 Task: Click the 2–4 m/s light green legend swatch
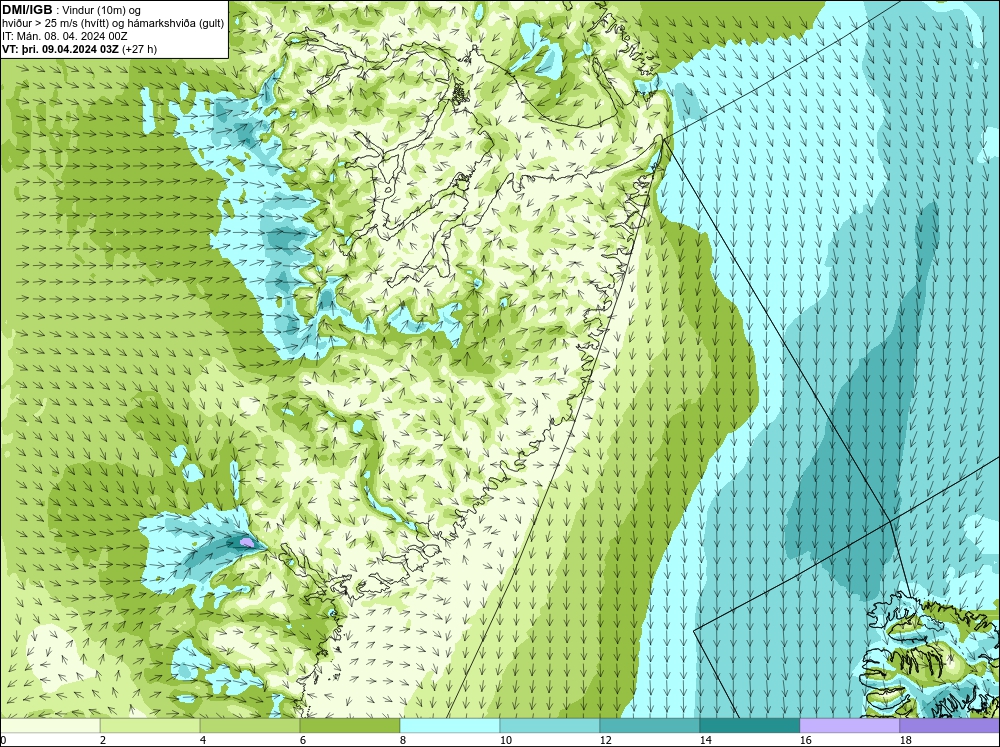pos(150,725)
